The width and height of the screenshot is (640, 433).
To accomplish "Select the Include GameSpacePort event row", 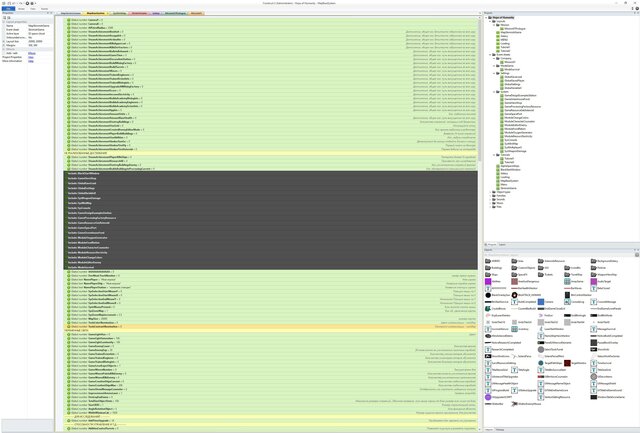I will pyautogui.click(x=270, y=228).
